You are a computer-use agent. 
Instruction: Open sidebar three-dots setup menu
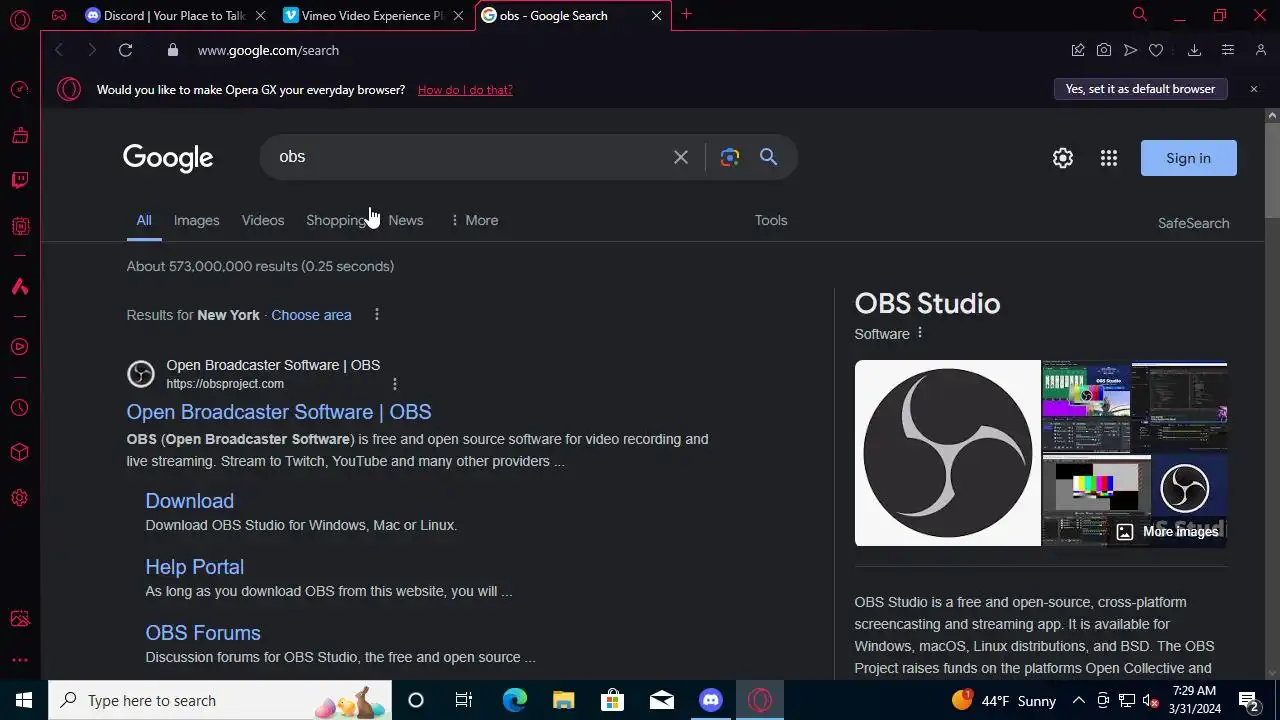[20, 660]
